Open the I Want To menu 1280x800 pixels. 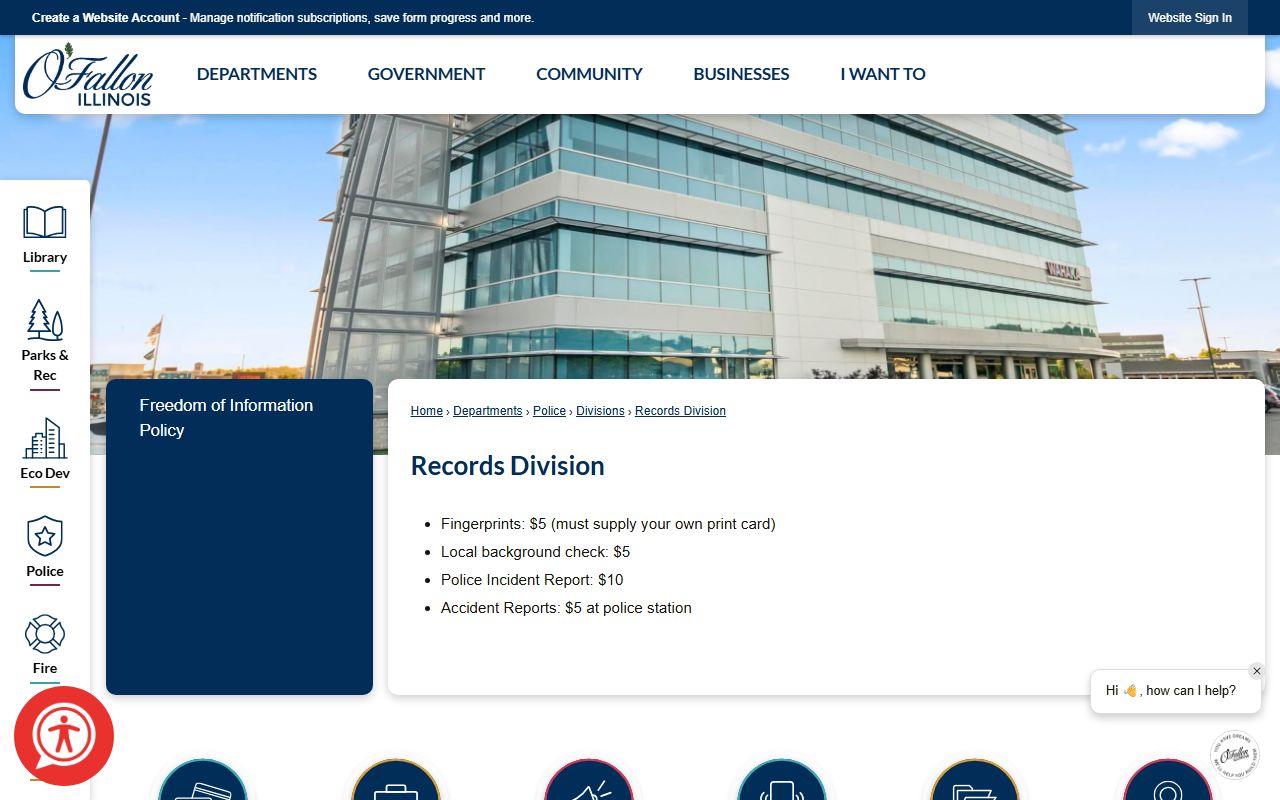[x=883, y=74]
